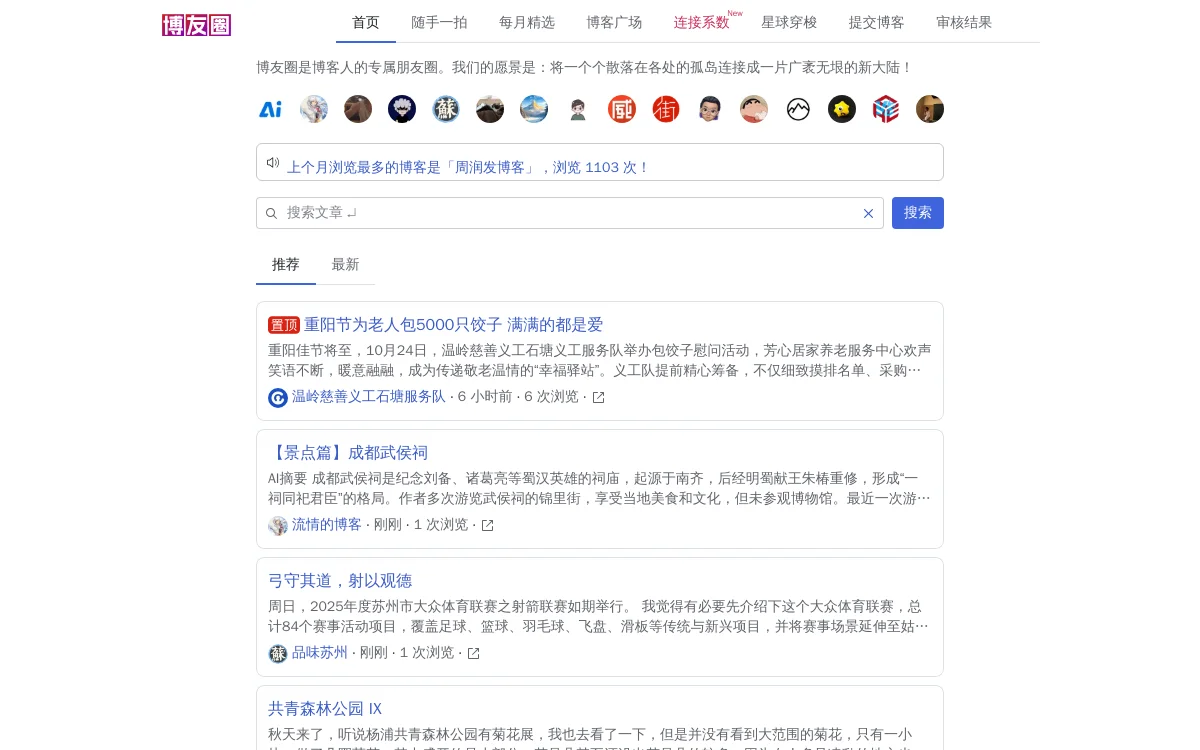This screenshot has height=750, width=1200.
Task: Open external link icon for 成都武侯祠 post
Action: point(488,525)
